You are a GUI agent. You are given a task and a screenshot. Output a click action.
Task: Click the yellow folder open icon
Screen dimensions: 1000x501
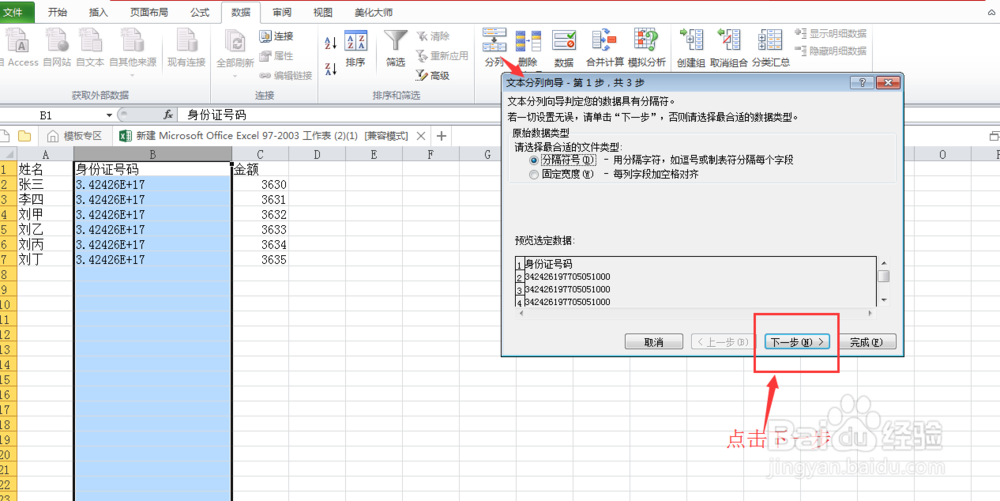click(24, 136)
